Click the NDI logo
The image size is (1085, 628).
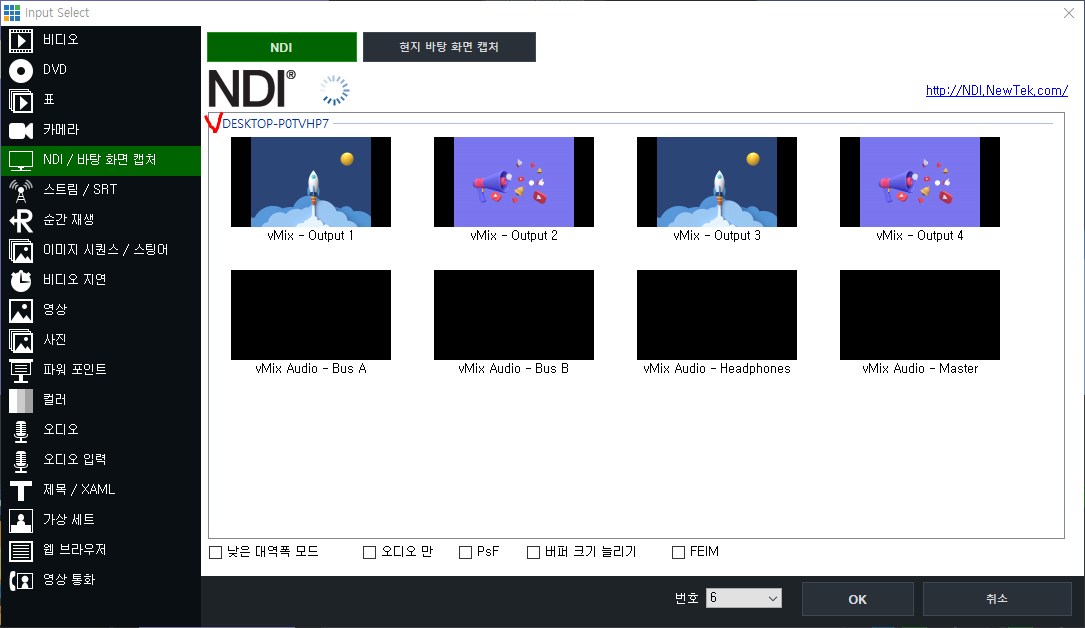[x=252, y=89]
